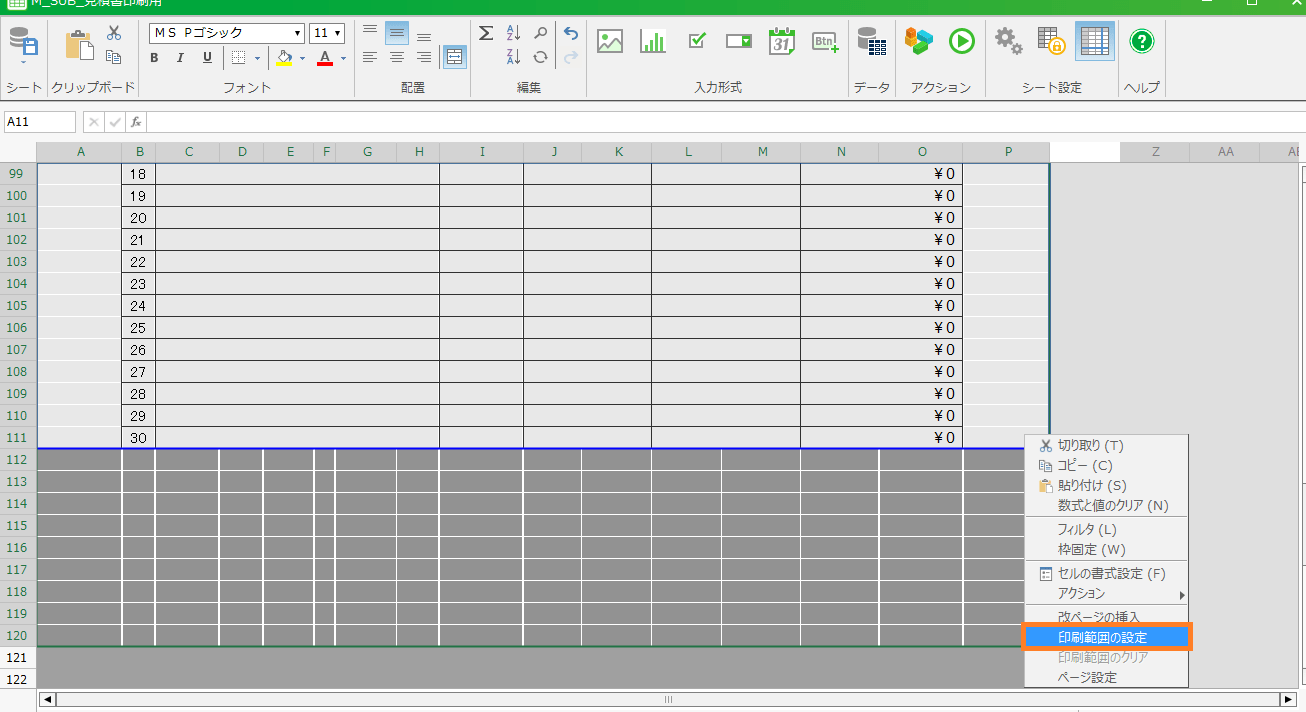This screenshot has height=712, width=1306.
Task: Expand the cell border style dropdown arrow
Action: pos(257,58)
